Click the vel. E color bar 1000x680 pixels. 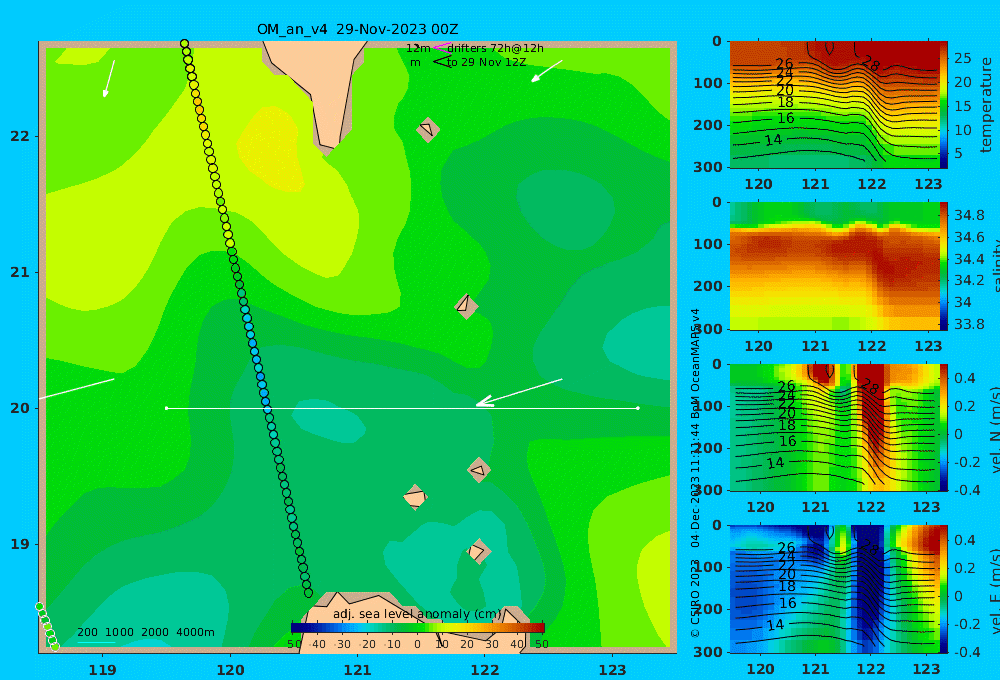coord(944,589)
